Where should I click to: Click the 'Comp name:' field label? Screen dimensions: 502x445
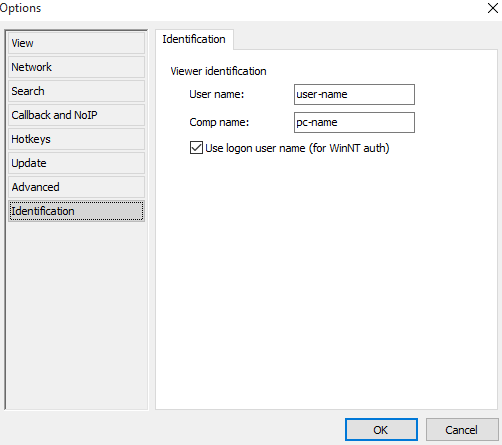[219, 122]
